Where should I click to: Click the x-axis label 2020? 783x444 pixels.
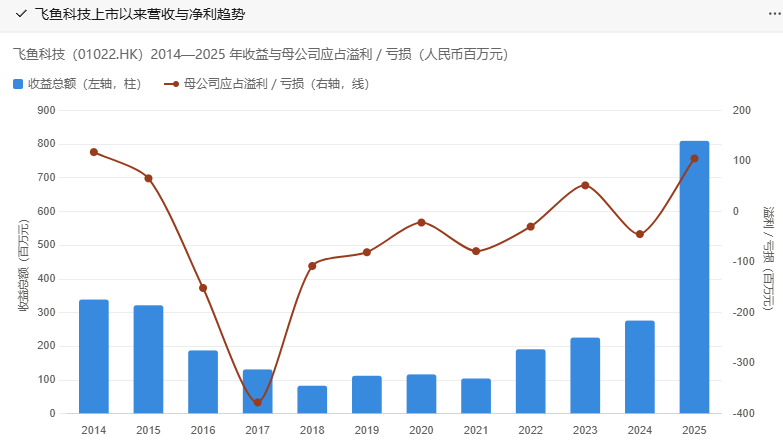(421, 430)
